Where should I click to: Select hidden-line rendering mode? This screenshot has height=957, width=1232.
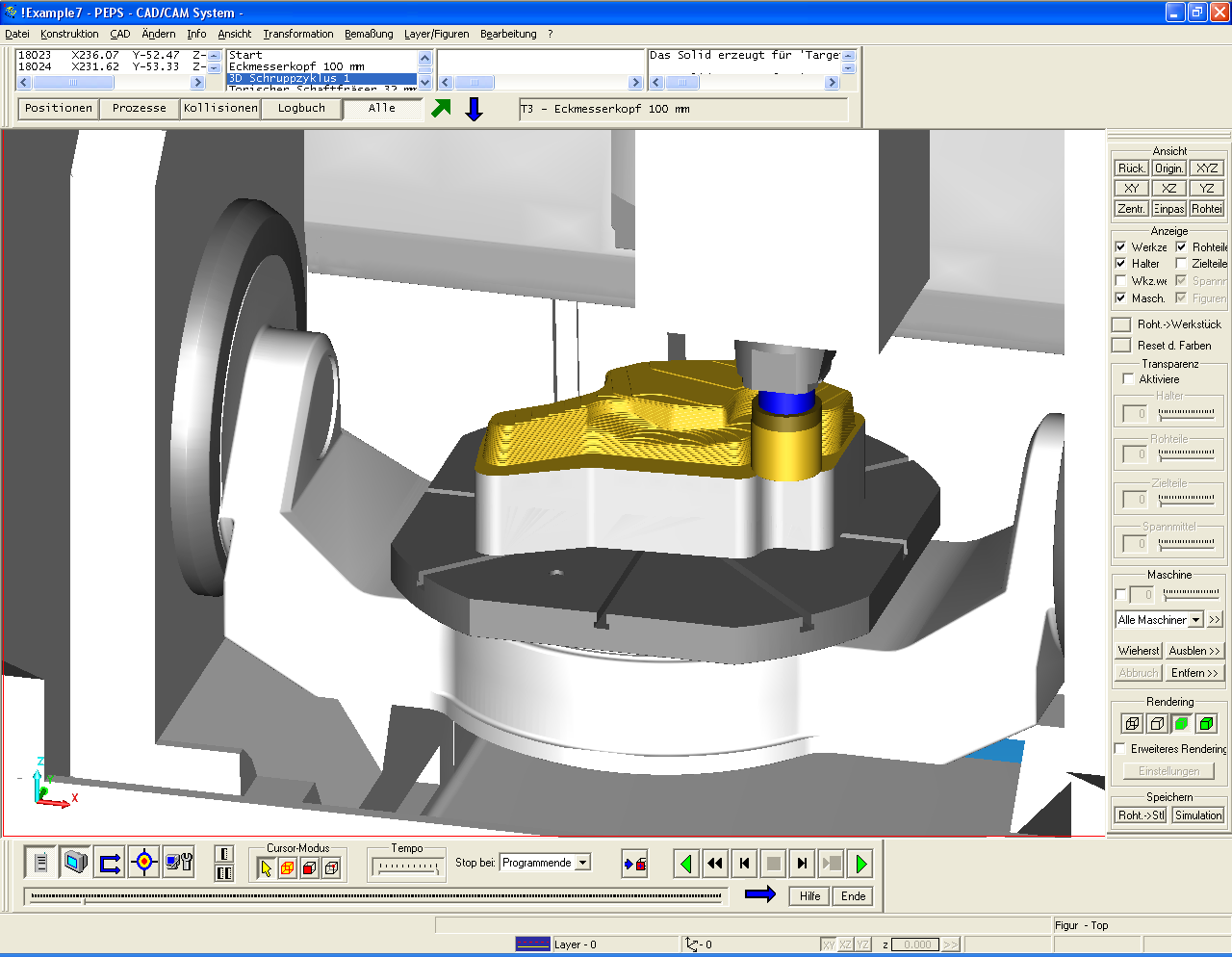[x=1157, y=723]
